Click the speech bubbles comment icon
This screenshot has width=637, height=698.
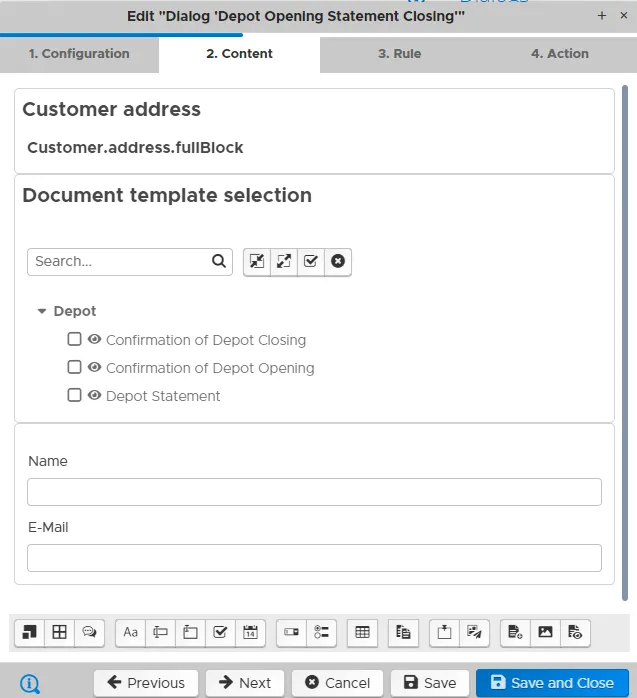coord(89,632)
